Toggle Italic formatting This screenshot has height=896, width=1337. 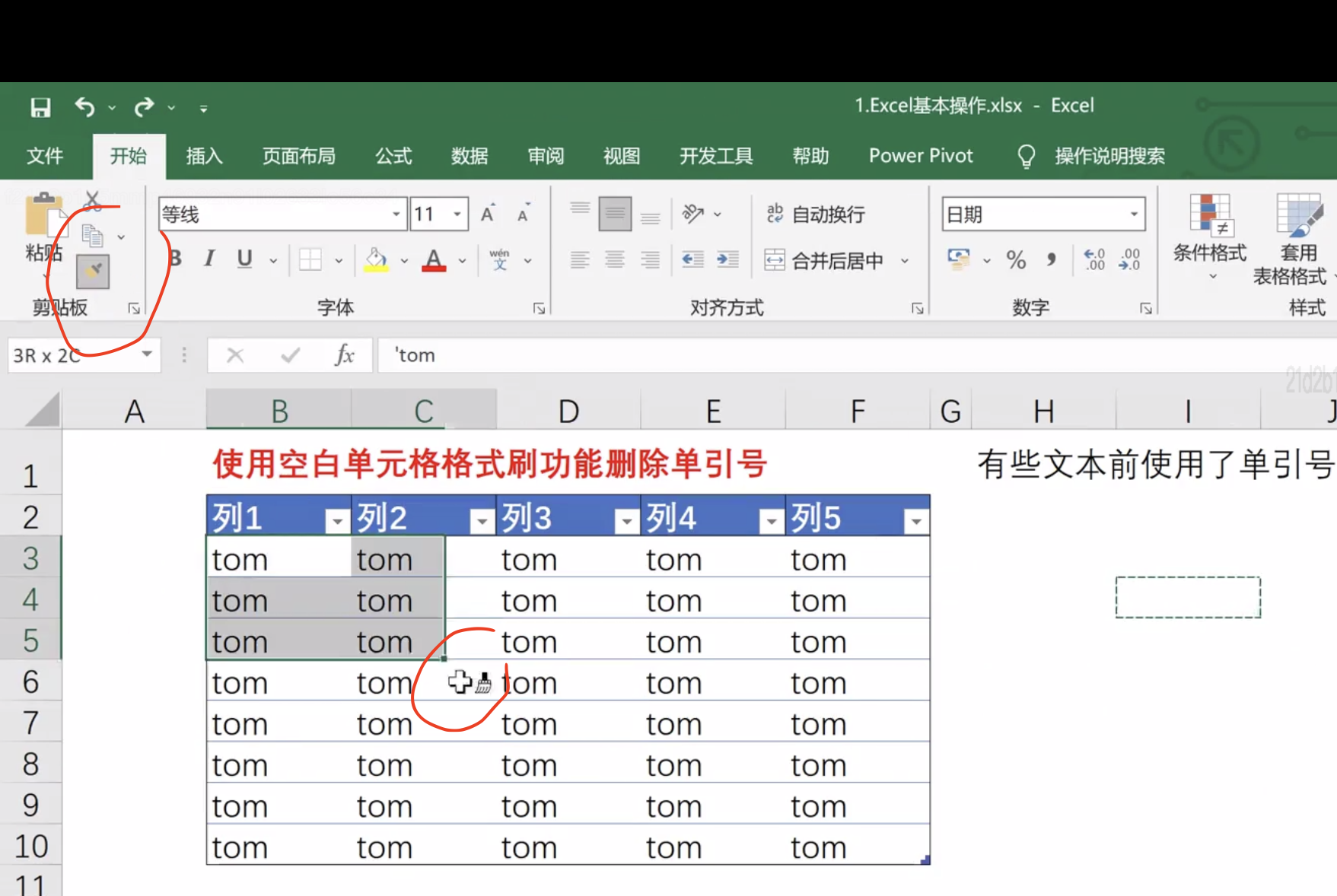click(209, 259)
